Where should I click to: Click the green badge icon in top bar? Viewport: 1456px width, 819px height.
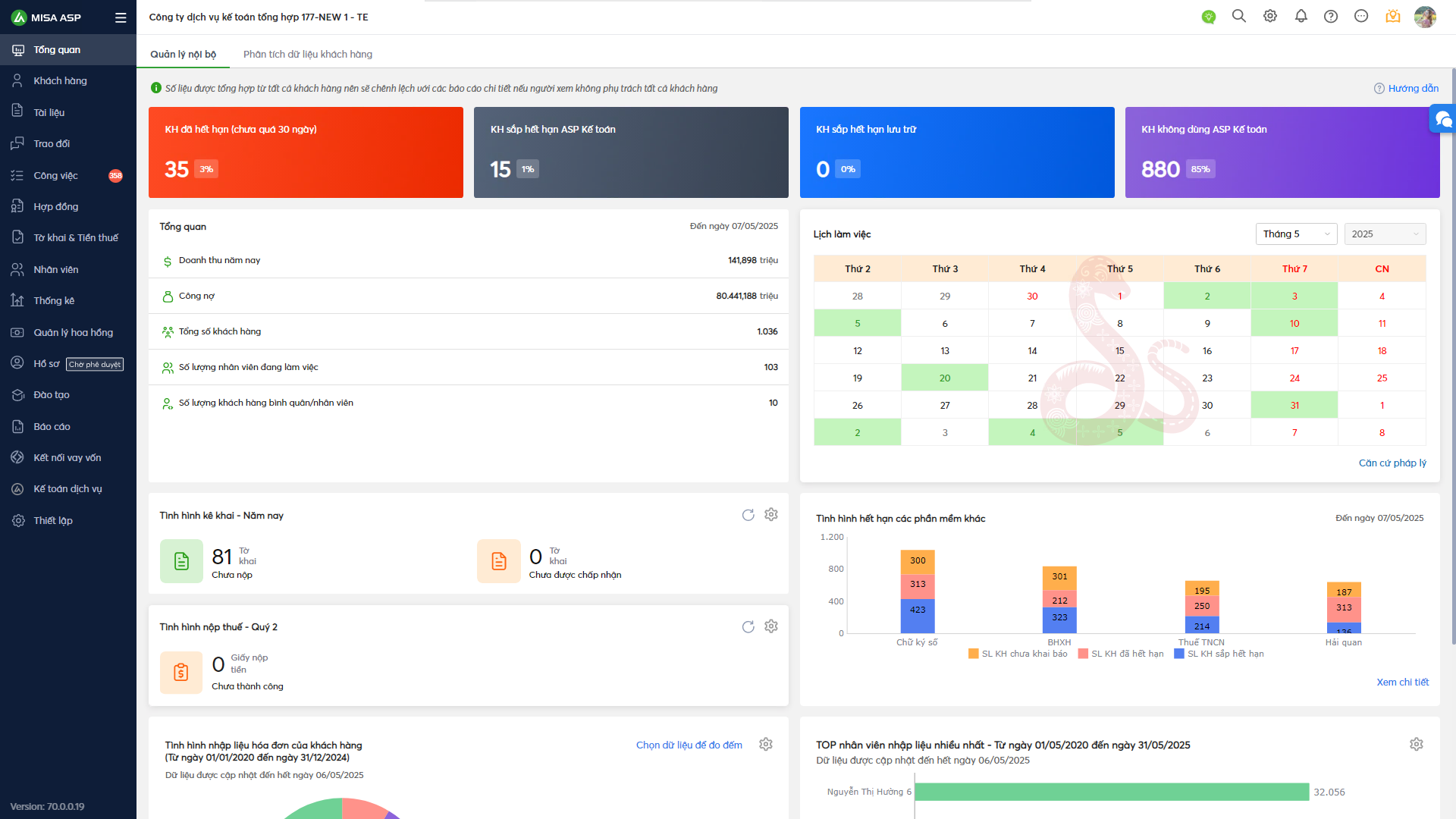pos(1209,17)
